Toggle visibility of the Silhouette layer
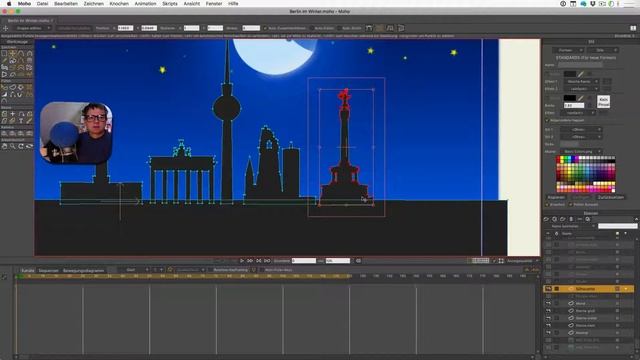640x360 pixels. (548, 289)
